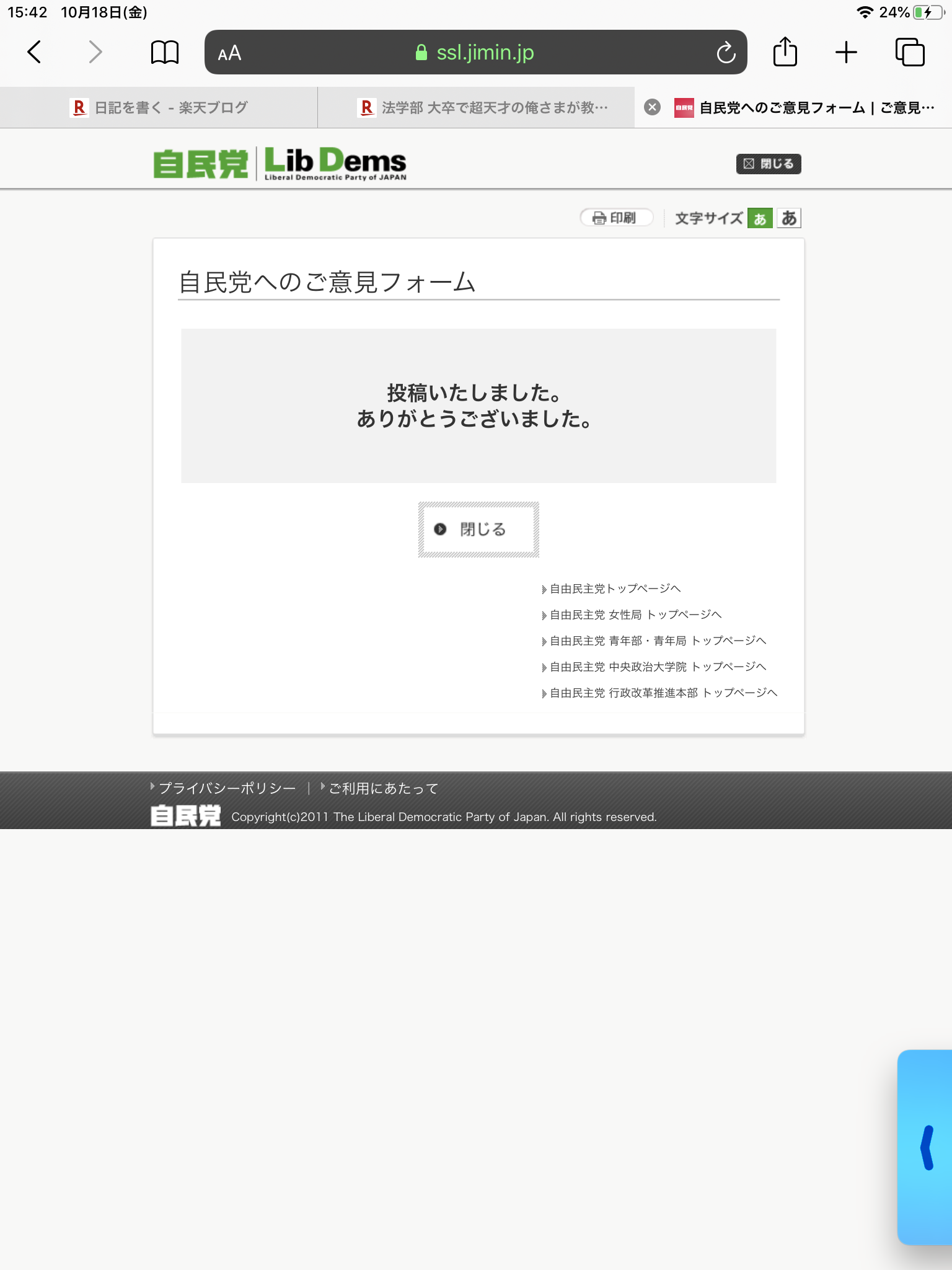Close the 自民党へのご意見フォーム tab
Screen dimensions: 952x1270
(x=652, y=107)
